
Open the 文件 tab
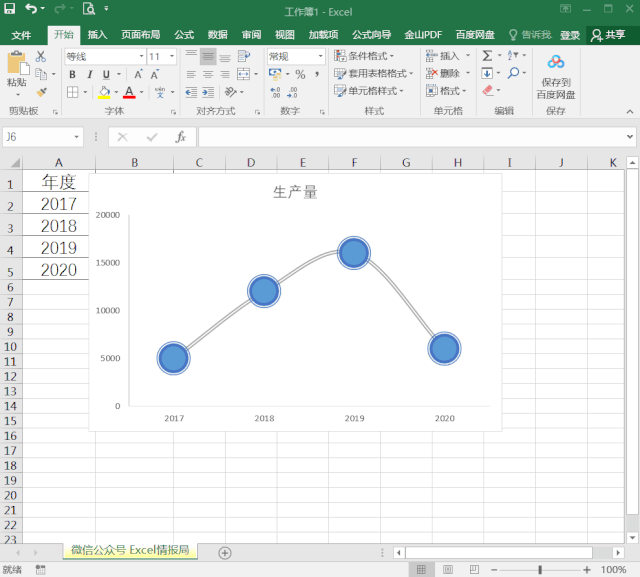point(21,35)
